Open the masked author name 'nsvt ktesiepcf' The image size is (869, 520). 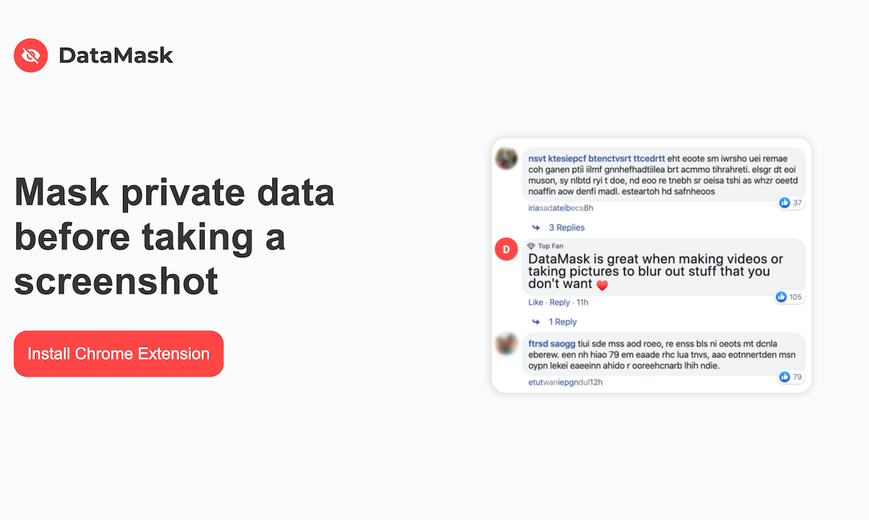[x=557, y=159]
